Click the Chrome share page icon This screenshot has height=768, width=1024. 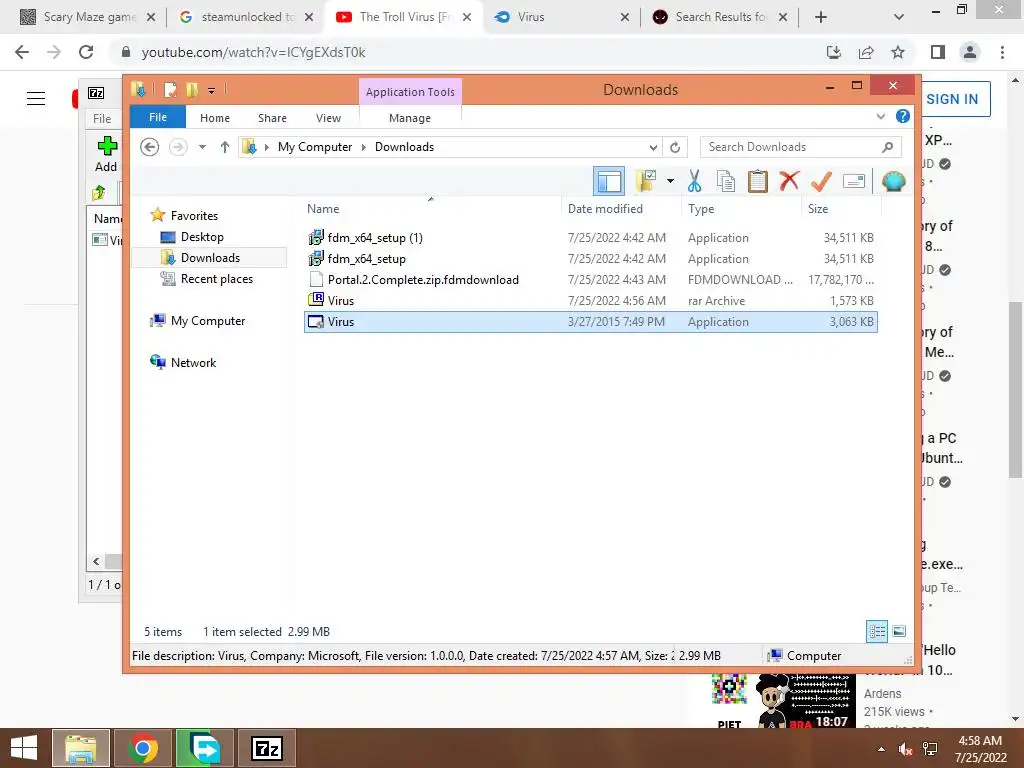(866, 52)
